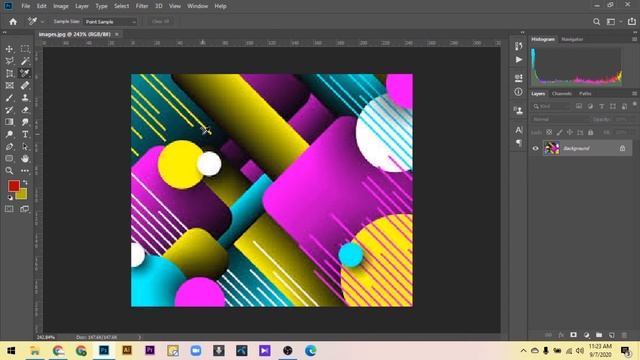The image size is (640, 360).
Task: Go to the Home screen icon
Action: point(13,22)
